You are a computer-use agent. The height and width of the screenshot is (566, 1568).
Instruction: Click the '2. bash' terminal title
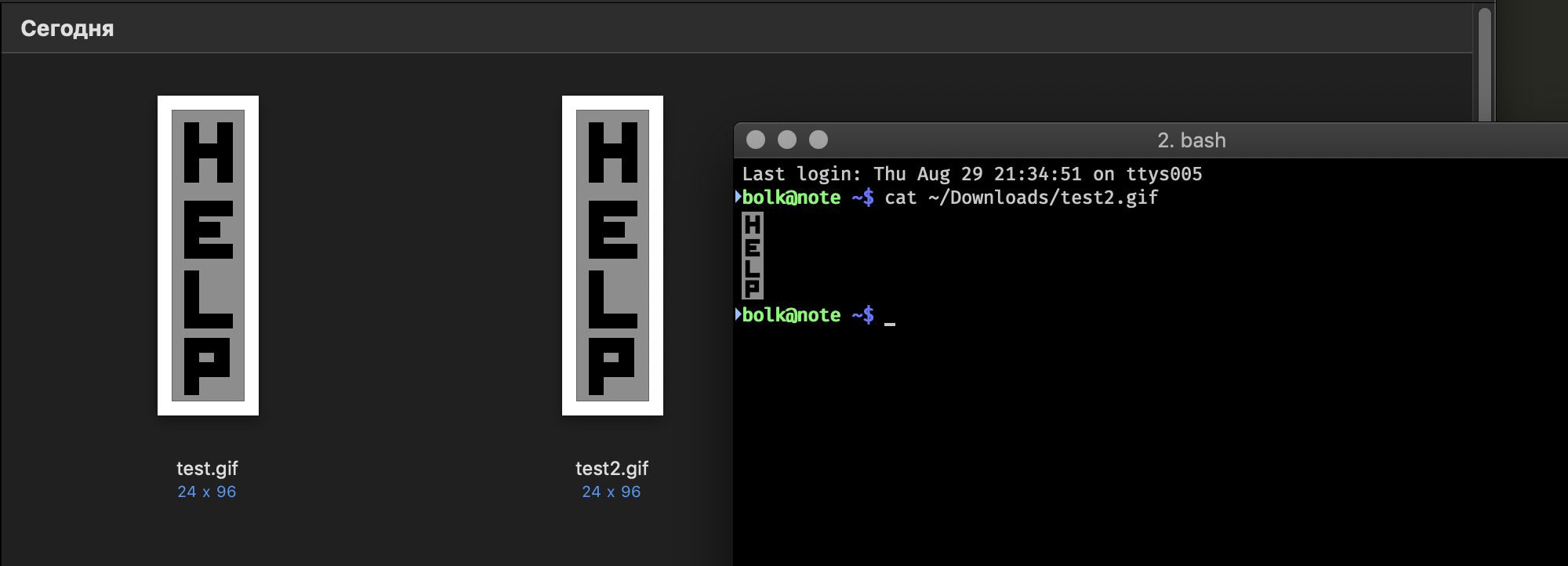pos(1191,140)
